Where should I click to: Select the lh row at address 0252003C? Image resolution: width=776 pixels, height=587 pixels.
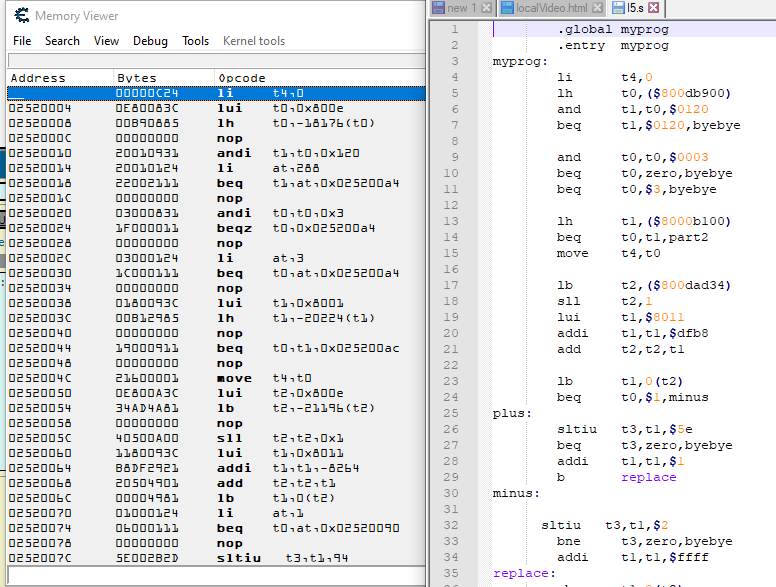click(216, 318)
